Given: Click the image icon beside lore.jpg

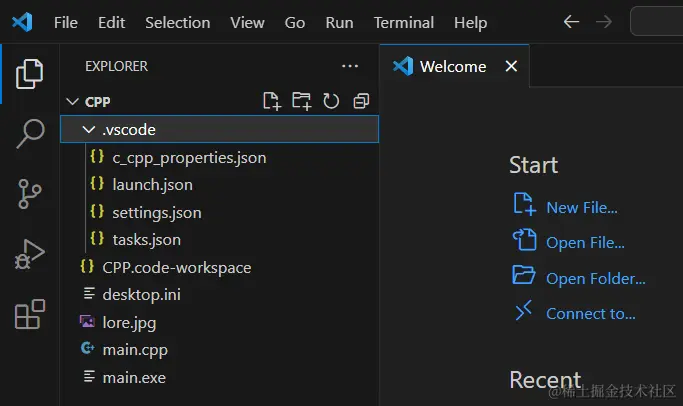Looking at the screenshot, I should pos(87,322).
